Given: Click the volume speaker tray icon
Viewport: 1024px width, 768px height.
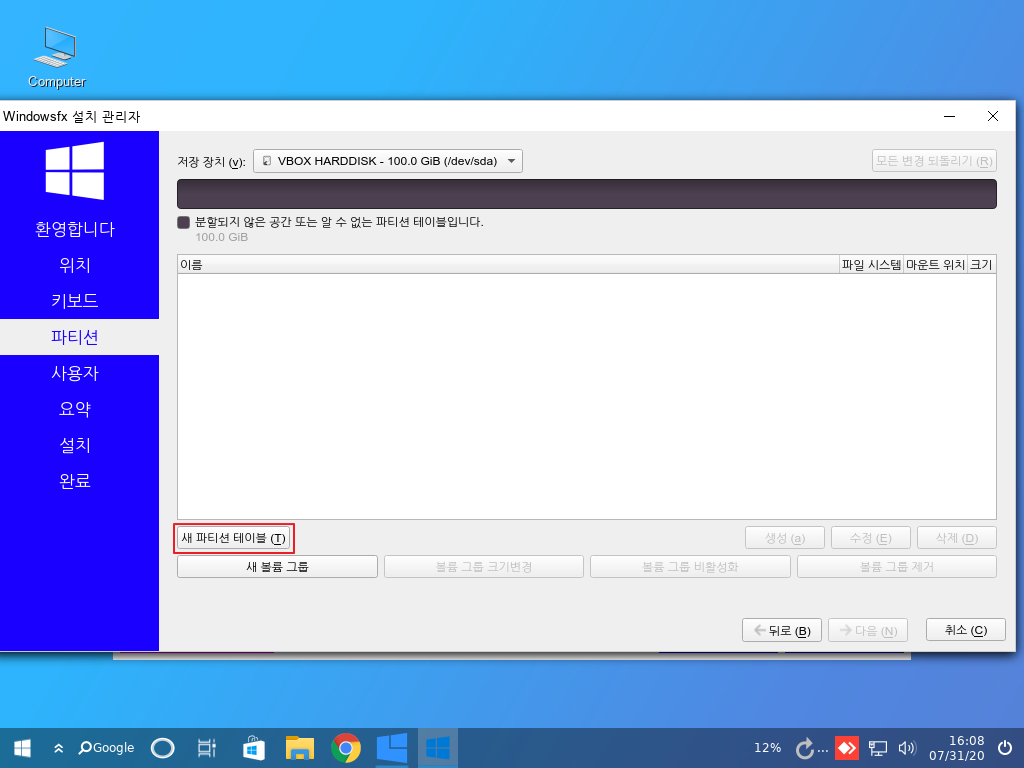Looking at the screenshot, I should pyautogui.click(x=907, y=748).
